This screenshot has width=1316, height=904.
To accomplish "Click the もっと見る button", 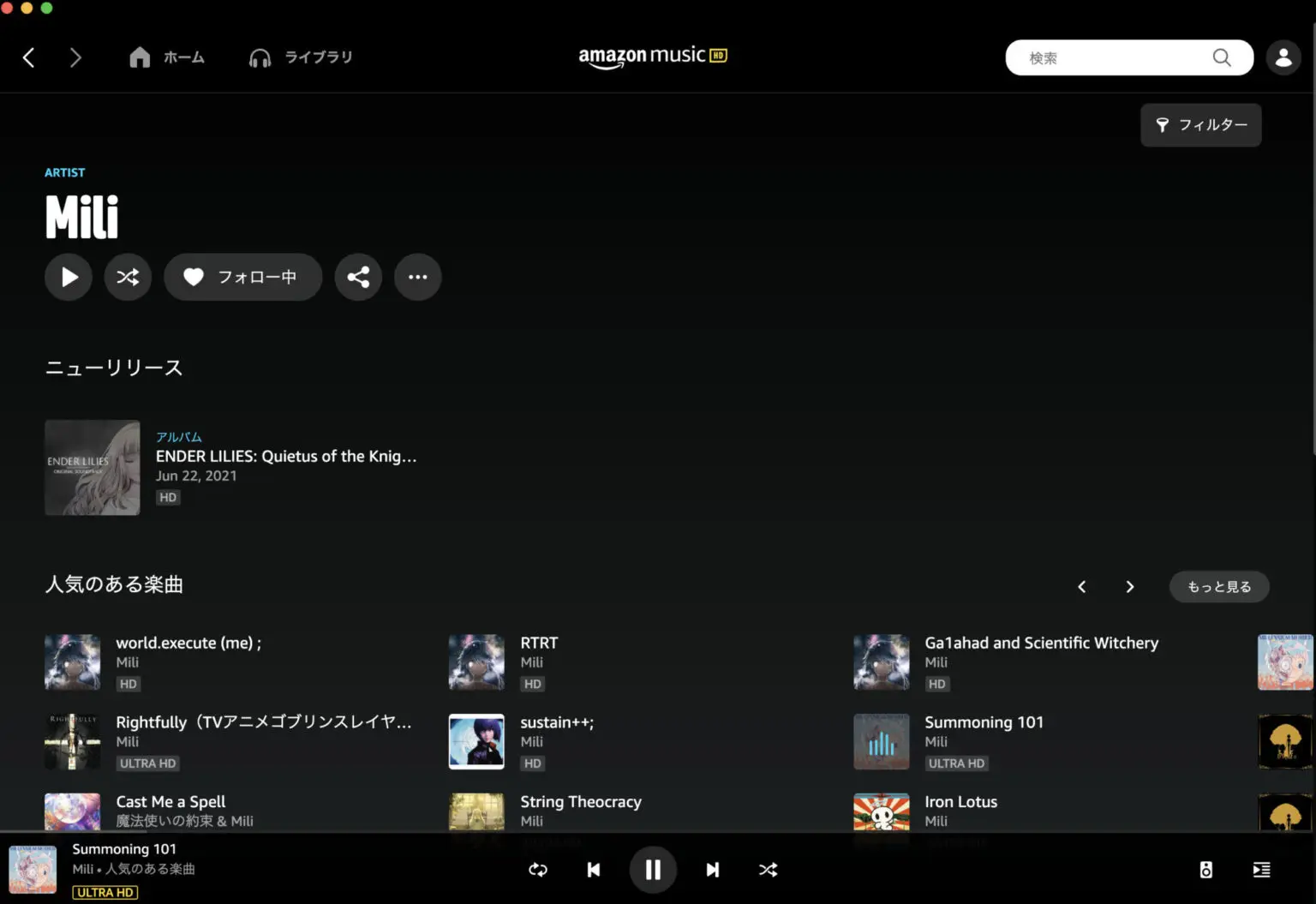I will [x=1218, y=587].
